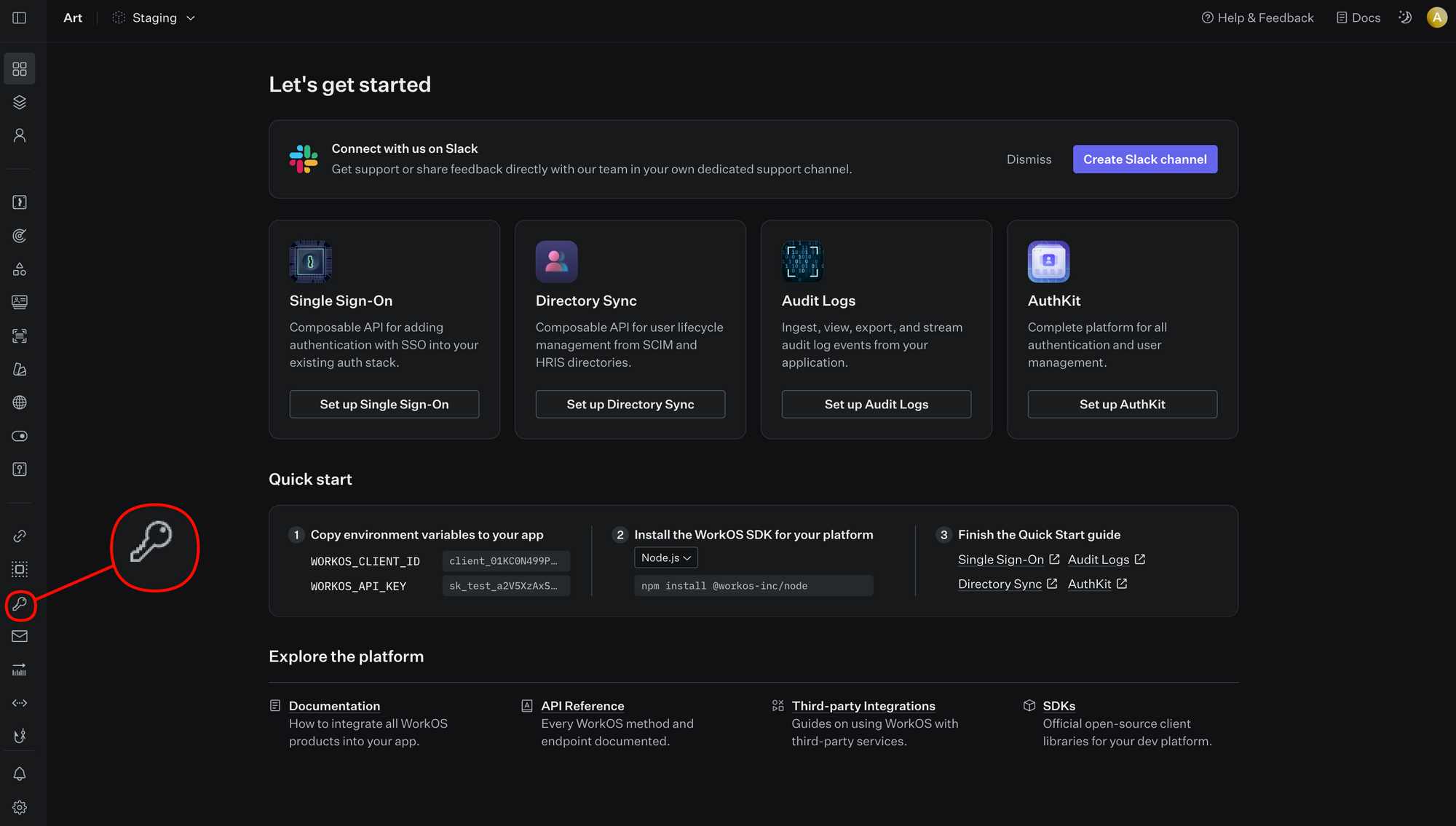Toggle dark mode theme icon in header
Image resolution: width=1456 pixels, height=826 pixels.
1405,17
